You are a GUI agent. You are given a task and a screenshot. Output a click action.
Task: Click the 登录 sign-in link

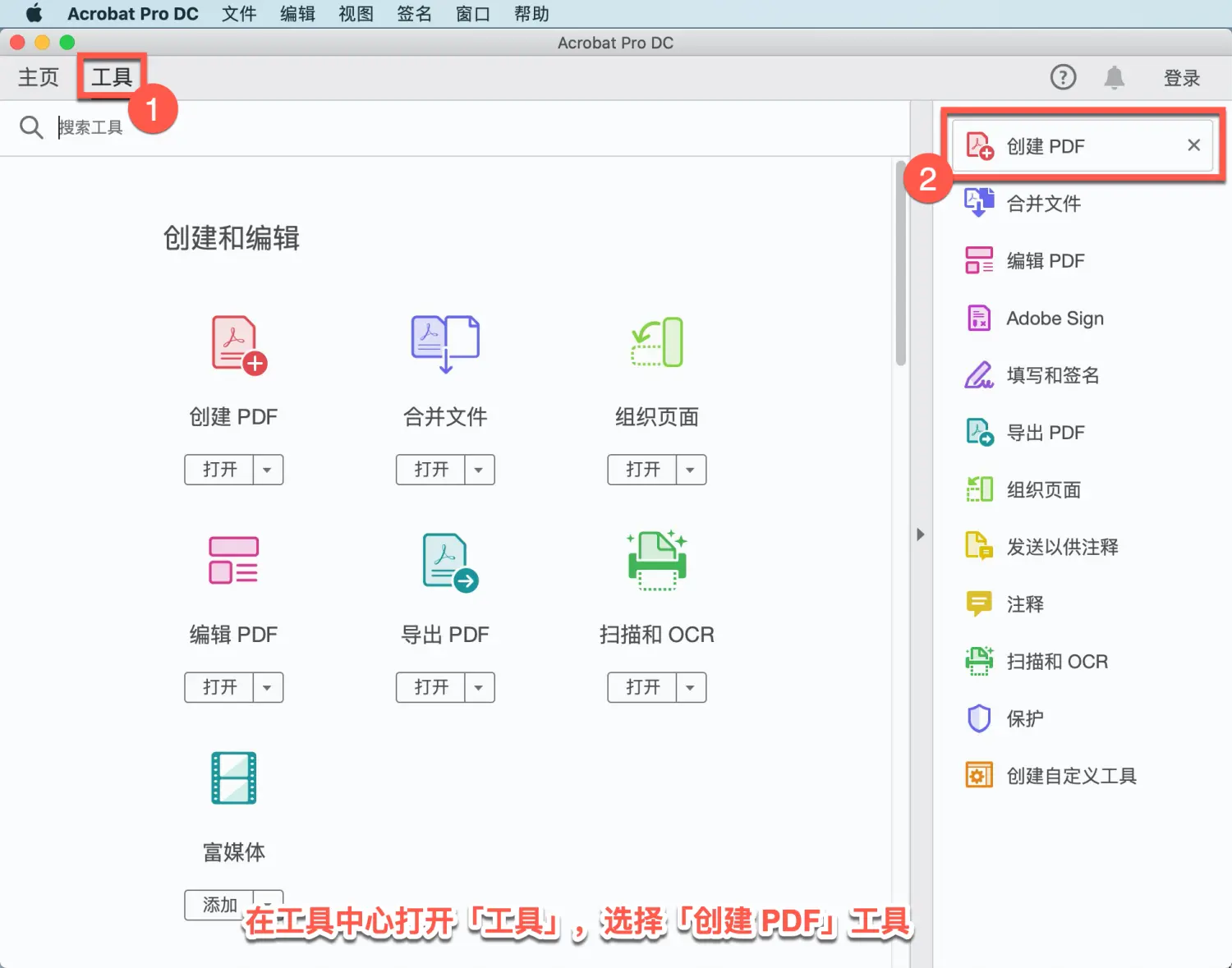(1182, 78)
